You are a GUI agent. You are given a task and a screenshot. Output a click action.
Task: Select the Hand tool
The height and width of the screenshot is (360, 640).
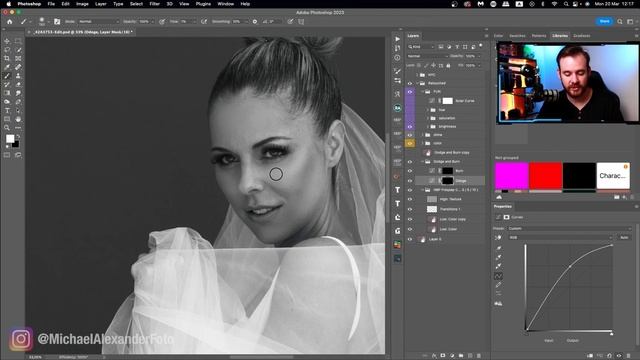pyautogui.click(x=18, y=119)
